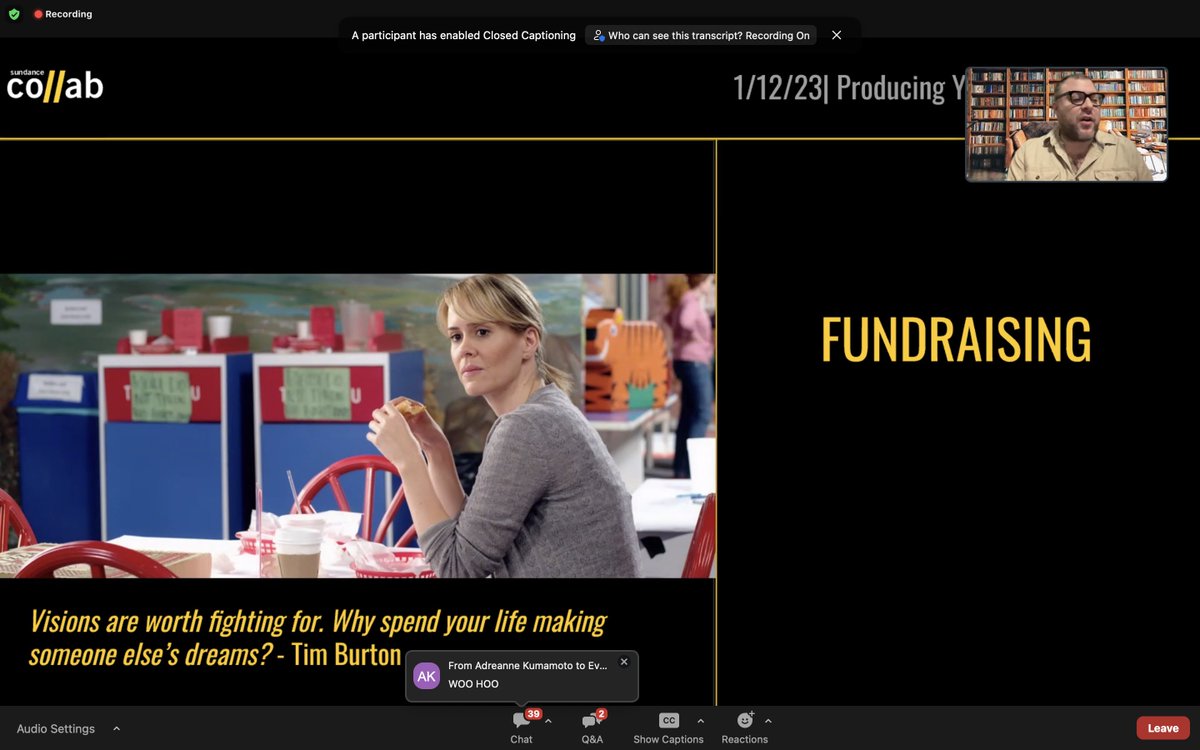The image size is (1200, 750).
Task: Click the closed captioning enabled message text
Action: point(463,35)
